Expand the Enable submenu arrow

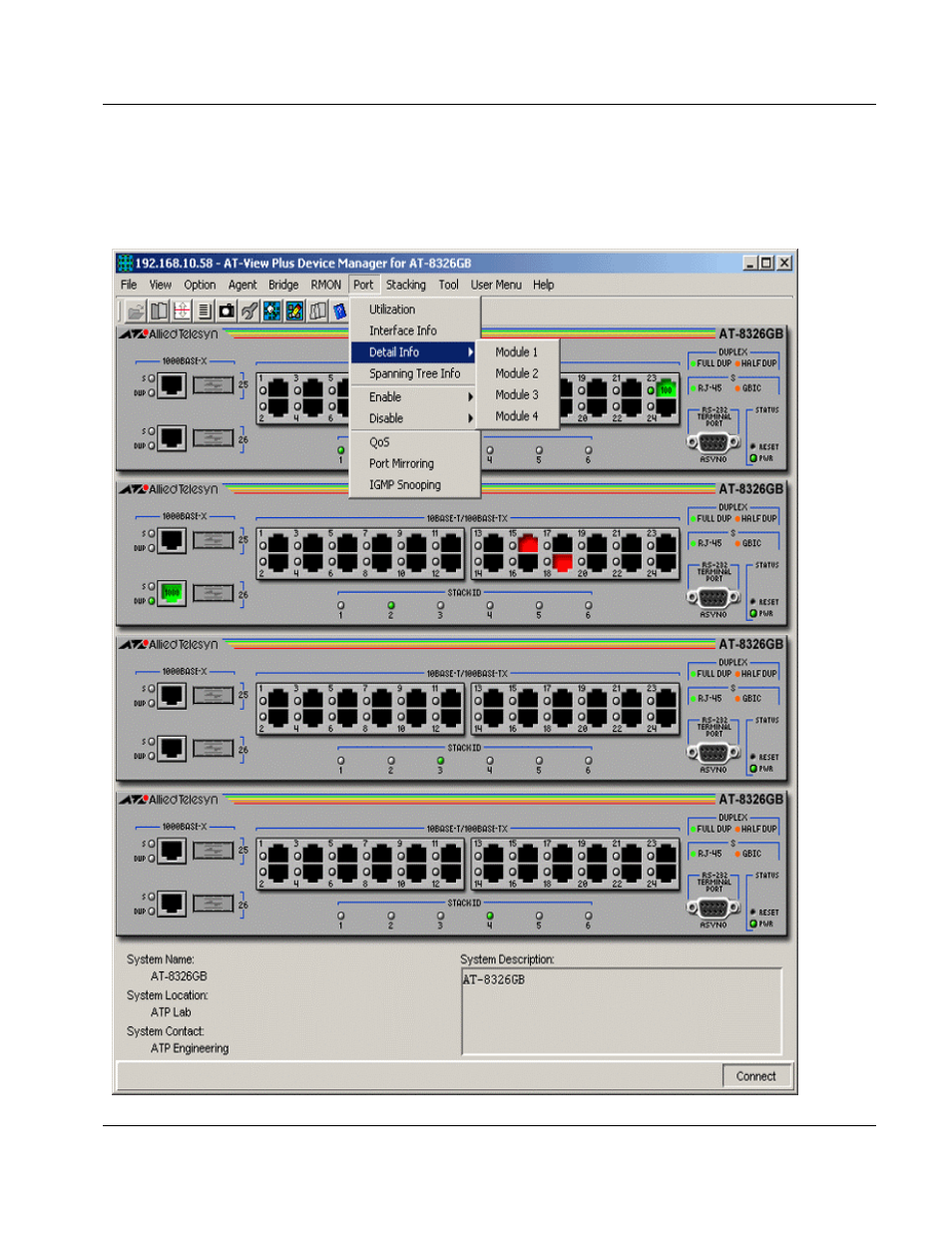(470, 397)
